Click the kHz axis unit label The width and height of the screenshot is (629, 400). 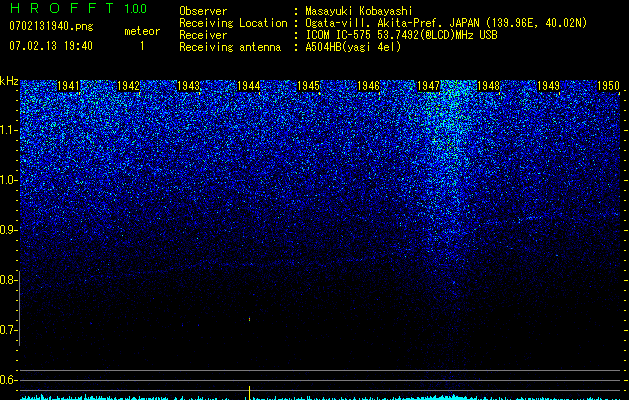9,81
